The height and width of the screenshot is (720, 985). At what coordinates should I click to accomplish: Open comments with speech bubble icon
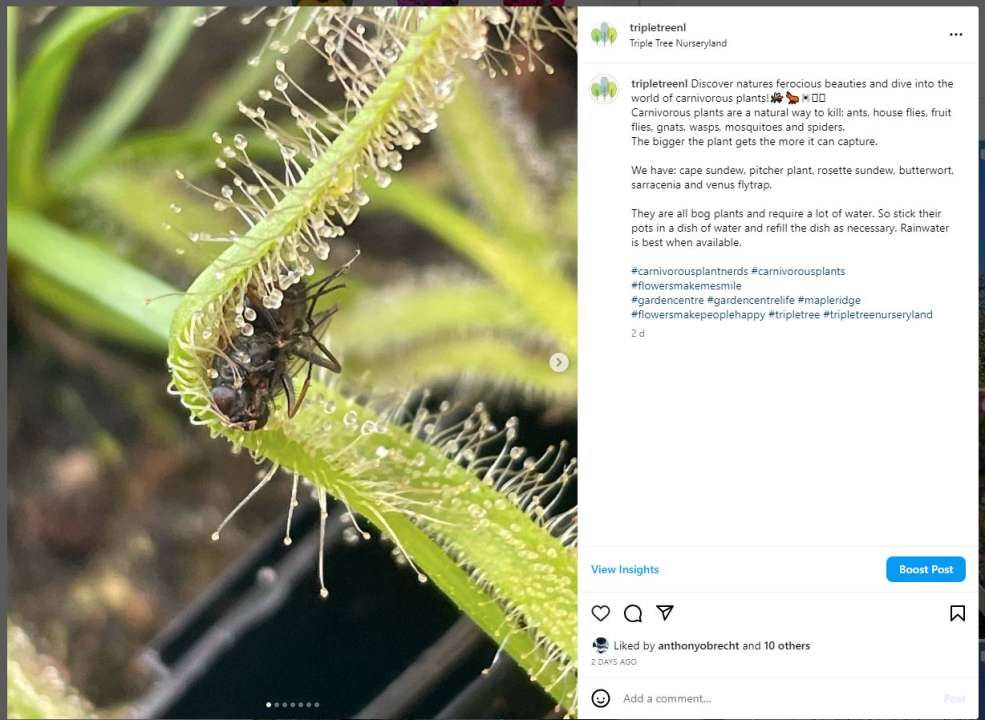(633, 613)
